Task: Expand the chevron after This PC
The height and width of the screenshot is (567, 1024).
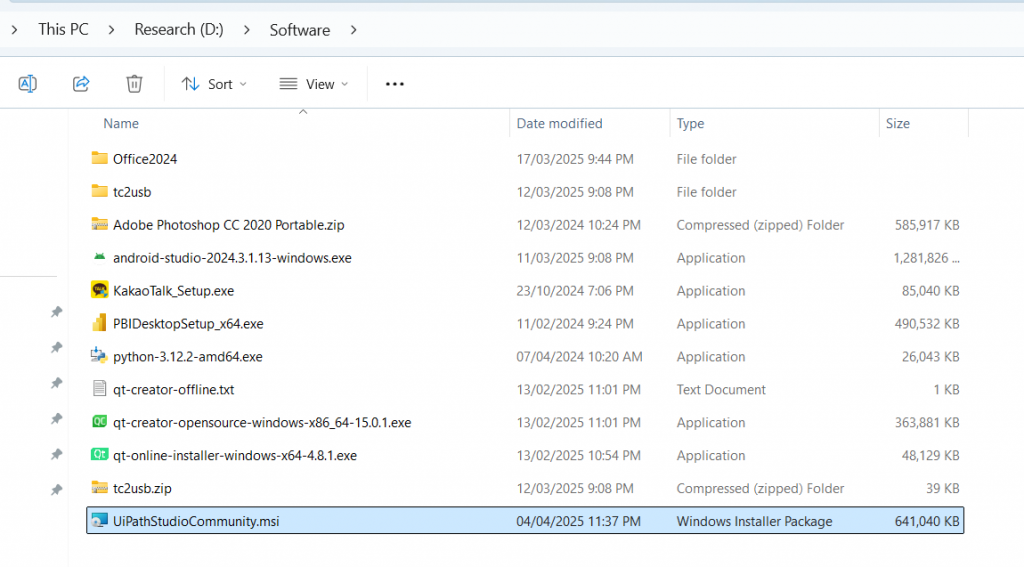Action: pos(112,30)
